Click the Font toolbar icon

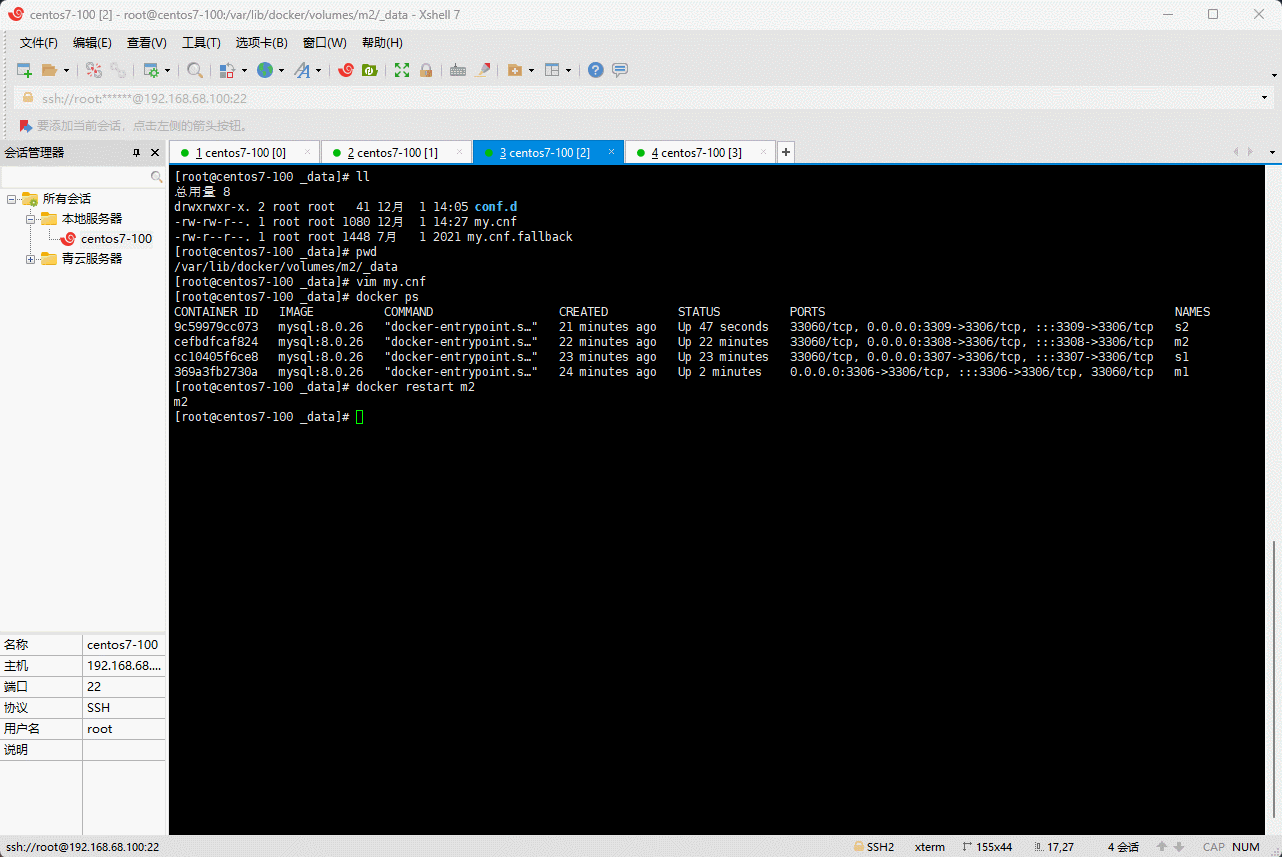302,70
